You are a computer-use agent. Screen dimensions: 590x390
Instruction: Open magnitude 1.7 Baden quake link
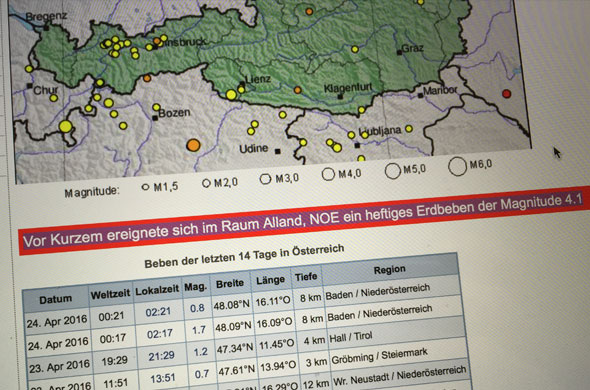point(199,330)
